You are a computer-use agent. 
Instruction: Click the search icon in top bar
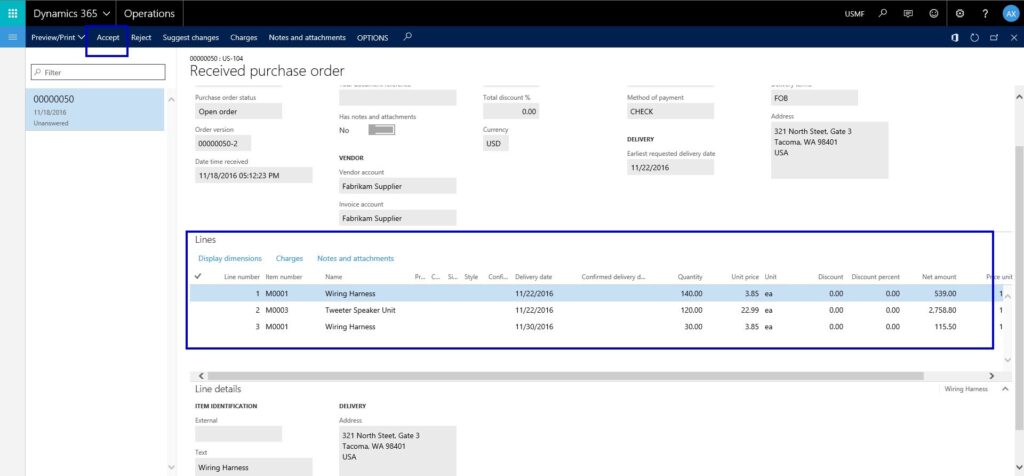pos(883,13)
